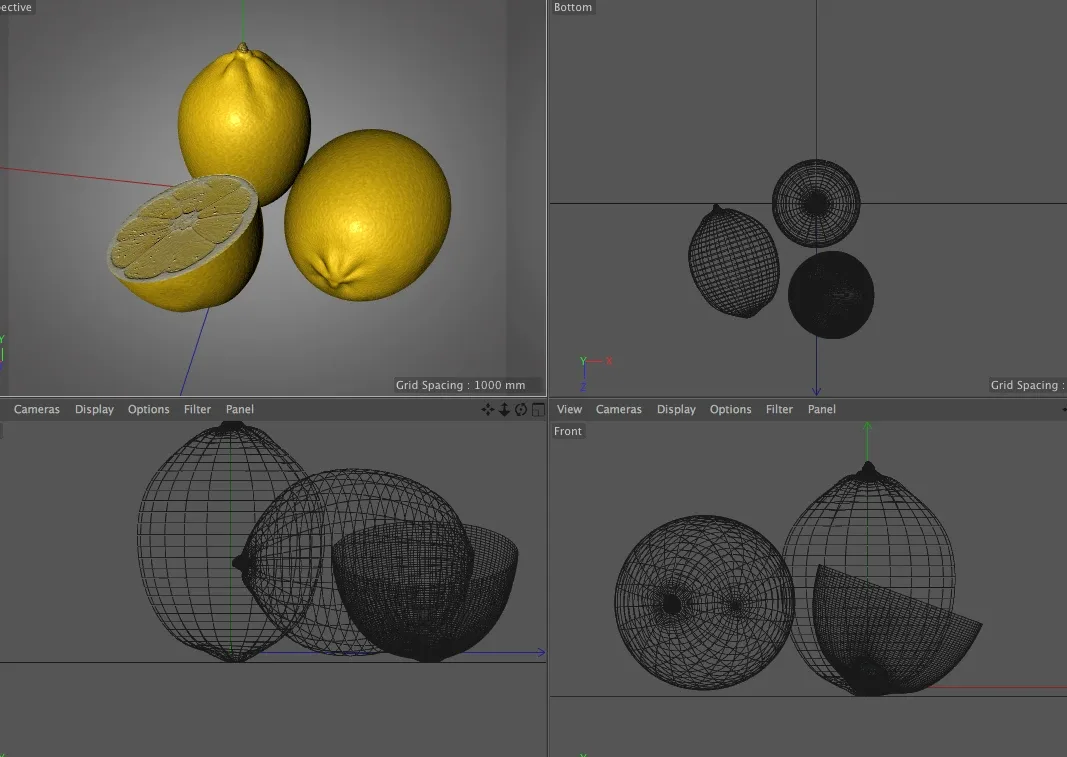Select the whole lemon wireframe in the Bottom view
The width and height of the screenshot is (1067, 757).
pos(733,260)
